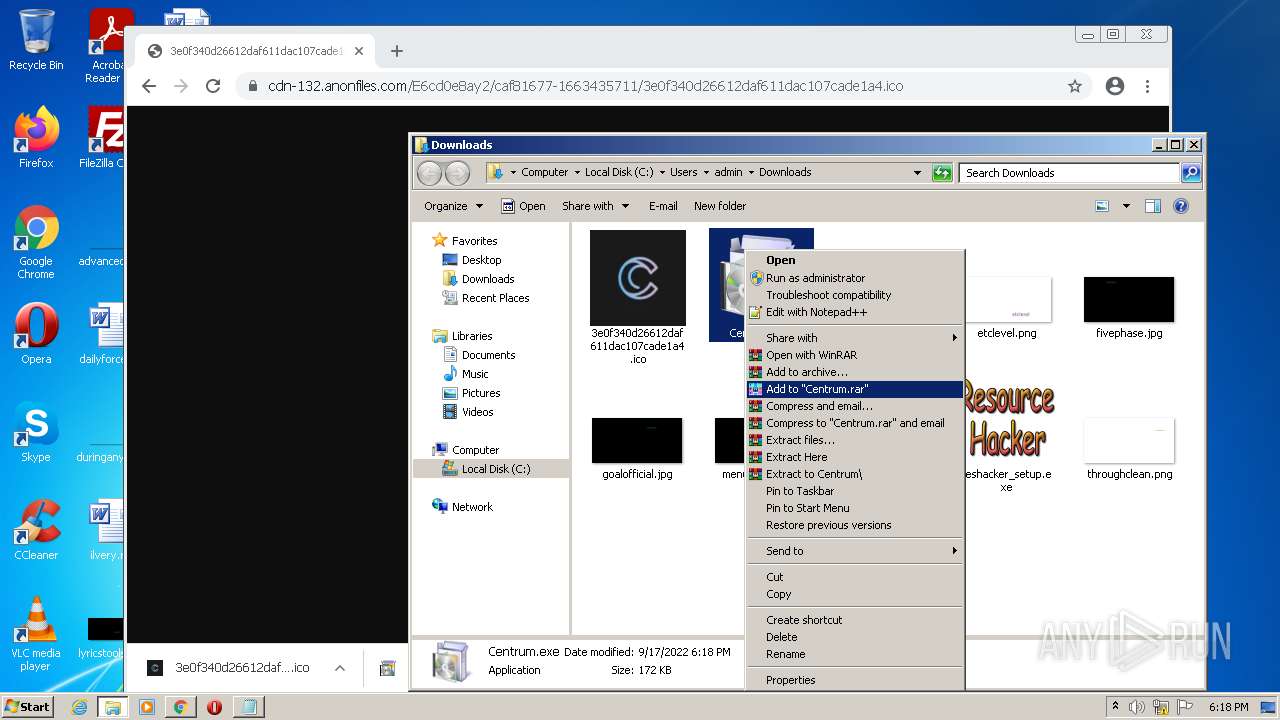Click E-mail in Explorer toolbar
Image resolution: width=1280 pixels, height=720 pixels.
[x=663, y=206]
